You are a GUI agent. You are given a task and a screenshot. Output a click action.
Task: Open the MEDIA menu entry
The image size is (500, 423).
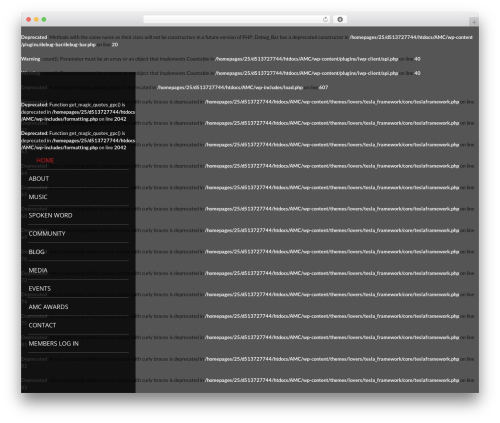38,270
